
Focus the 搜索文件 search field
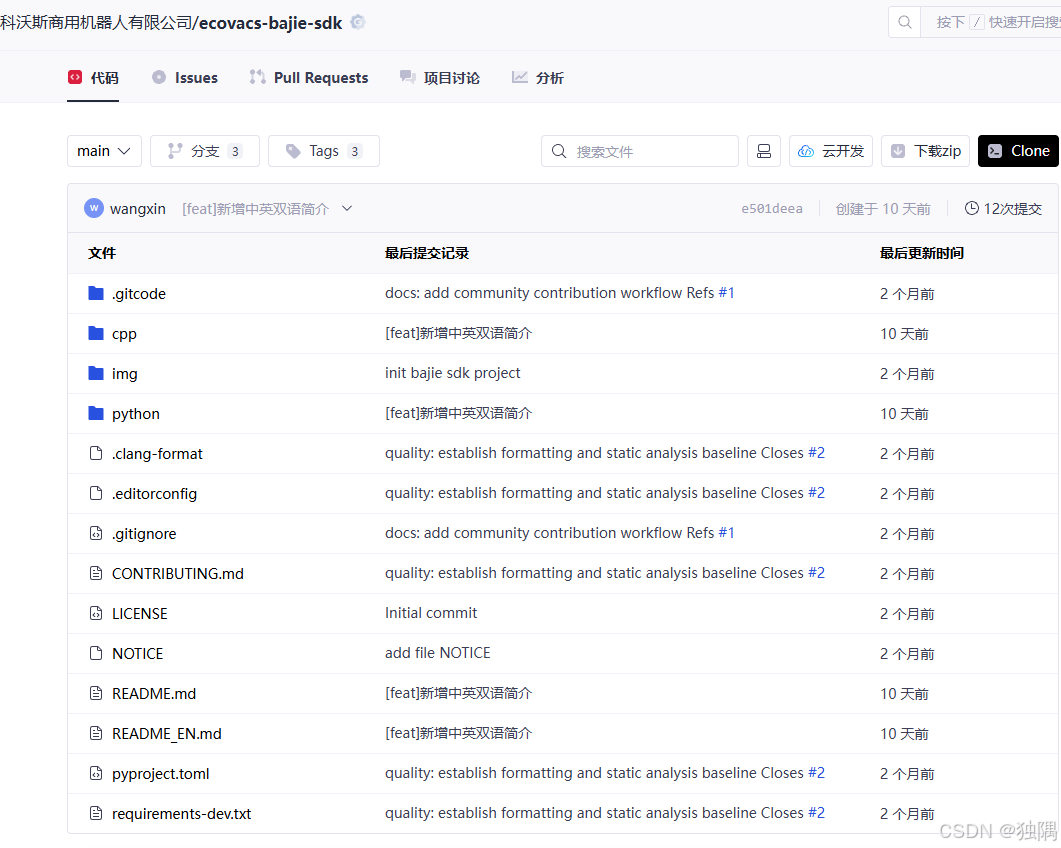click(639, 151)
